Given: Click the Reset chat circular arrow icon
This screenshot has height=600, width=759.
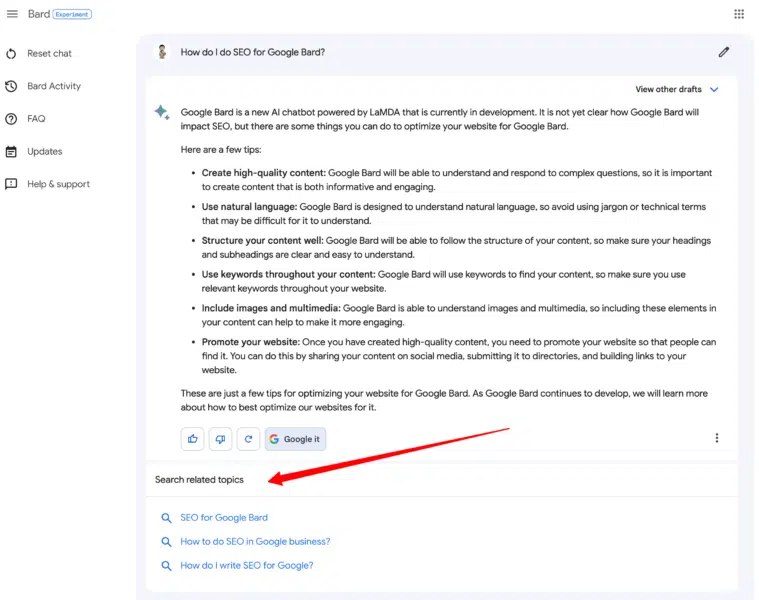Looking at the screenshot, I should (x=11, y=54).
